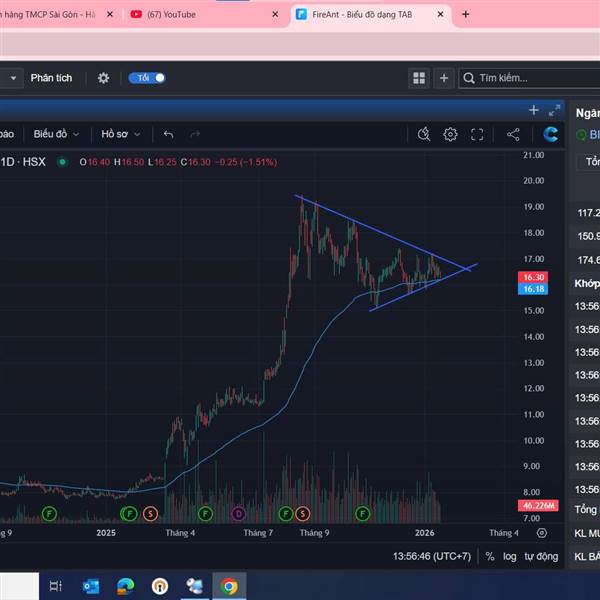Open the FireAnt settings gear beside Phân tích

[103, 78]
